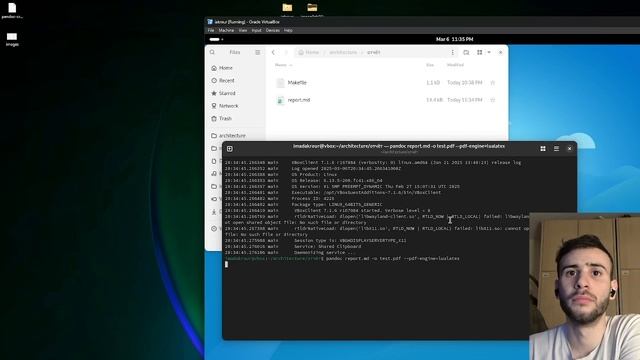The height and width of the screenshot is (360, 640).
Task: Open the VirtualBox Help menu
Action: pos(288,30)
